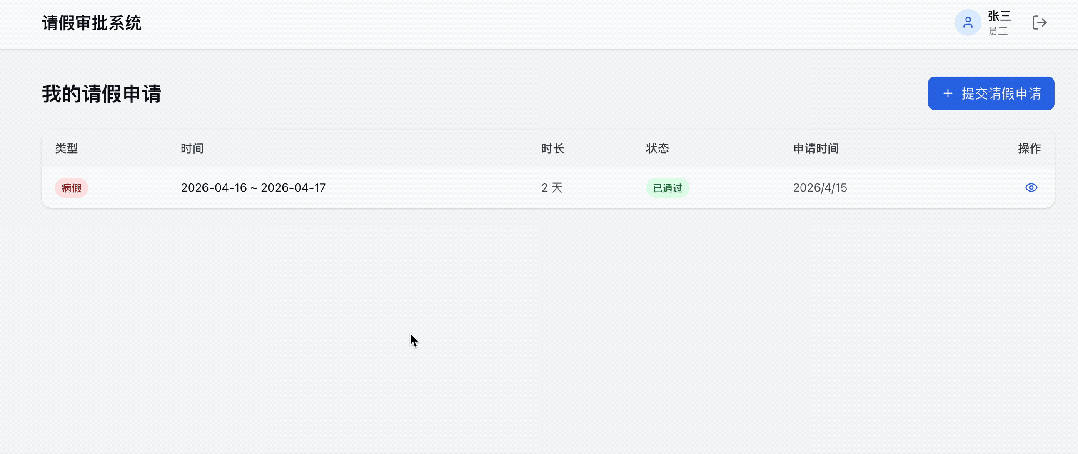Click the 申请时间 column header
The image size is (1078, 454).
click(815, 149)
